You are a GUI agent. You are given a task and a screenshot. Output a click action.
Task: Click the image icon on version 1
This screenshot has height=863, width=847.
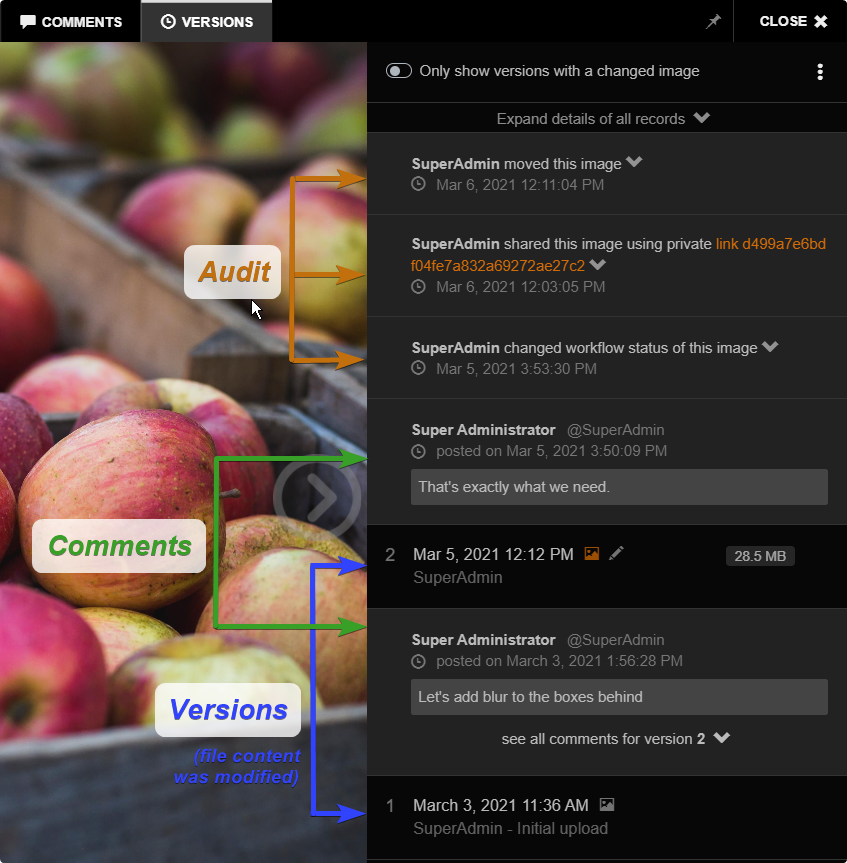(x=606, y=805)
